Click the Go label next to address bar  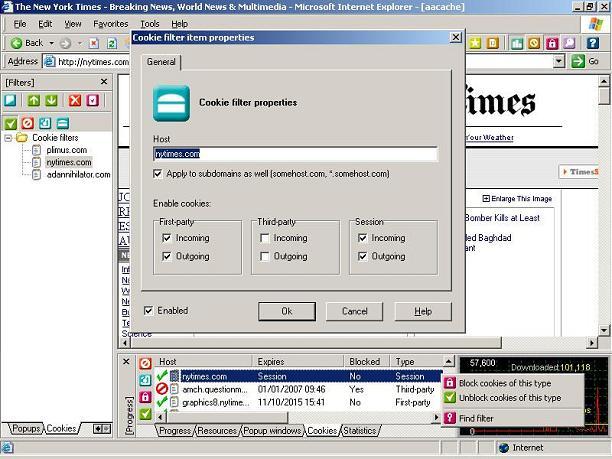tap(594, 61)
